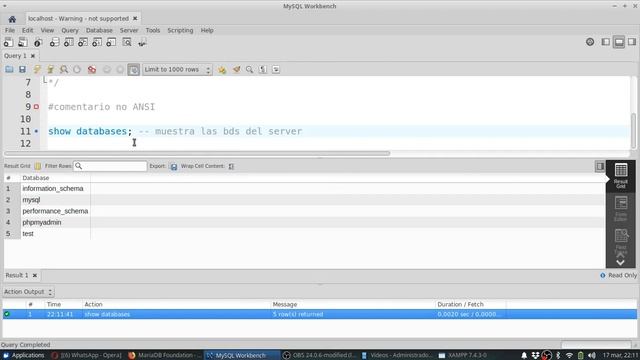This screenshot has height=360, width=640.
Task: Toggle result side panel button
Action: click(600, 166)
